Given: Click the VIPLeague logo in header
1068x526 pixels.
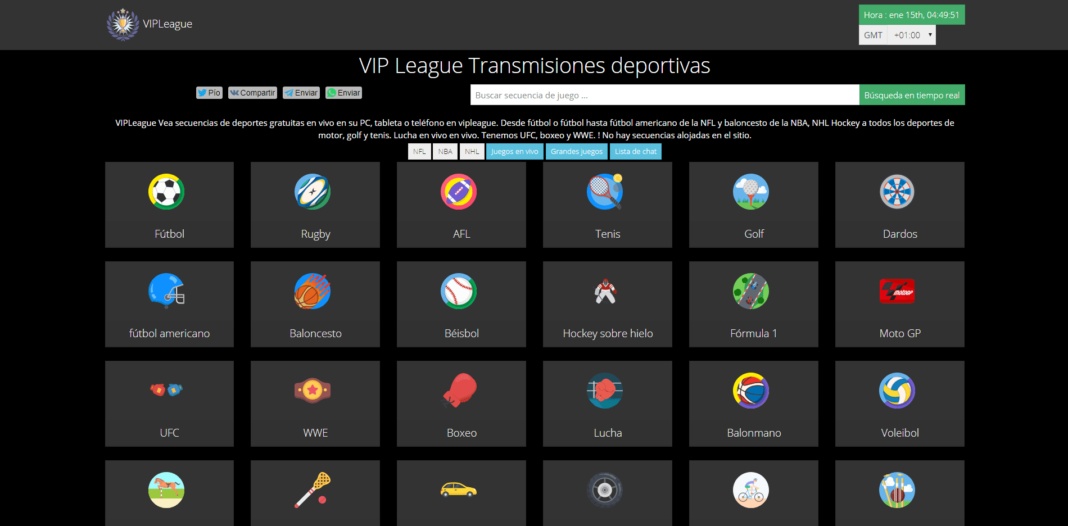Looking at the screenshot, I should (x=150, y=24).
